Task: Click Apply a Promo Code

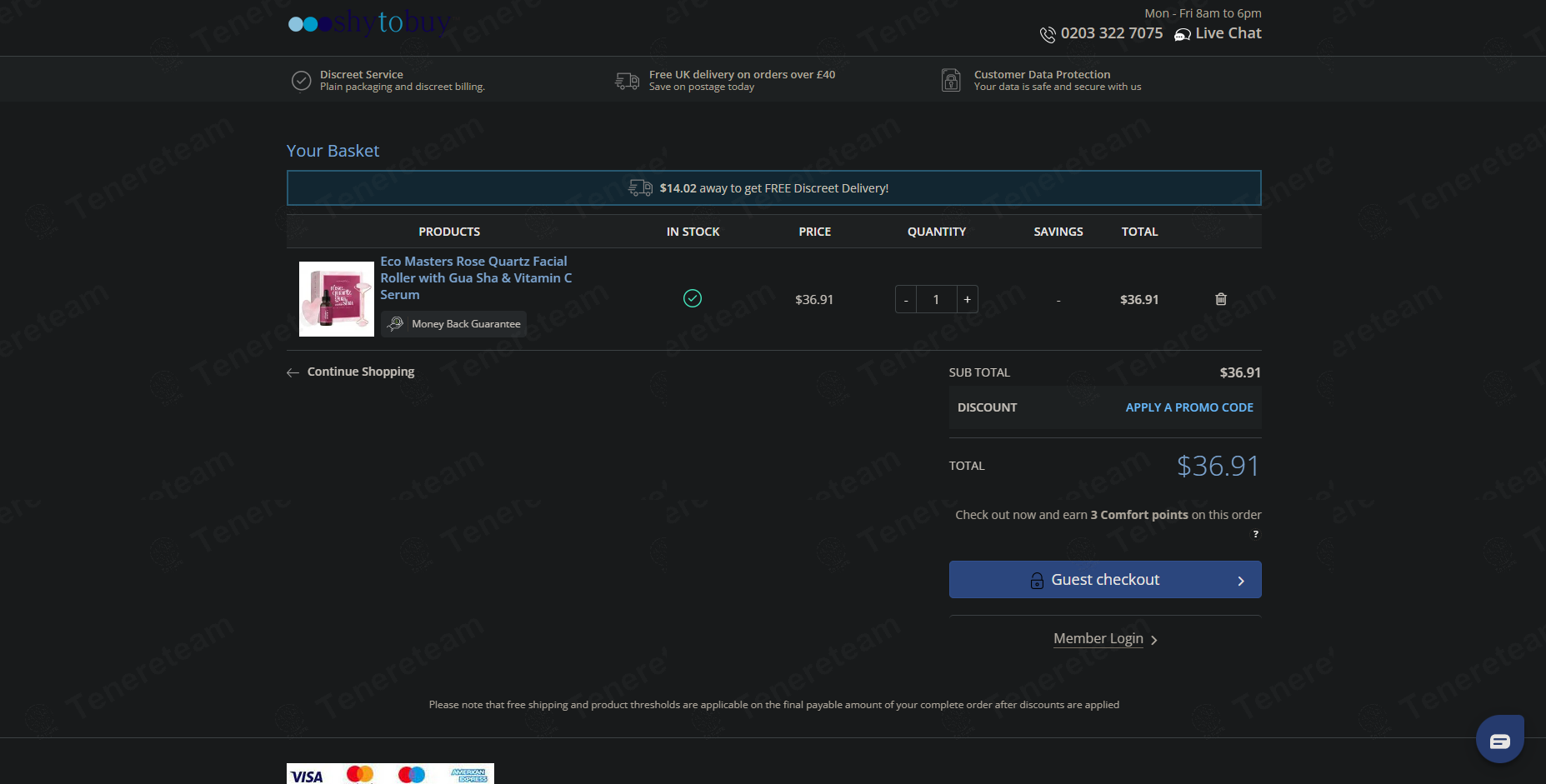Action: (1189, 407)
